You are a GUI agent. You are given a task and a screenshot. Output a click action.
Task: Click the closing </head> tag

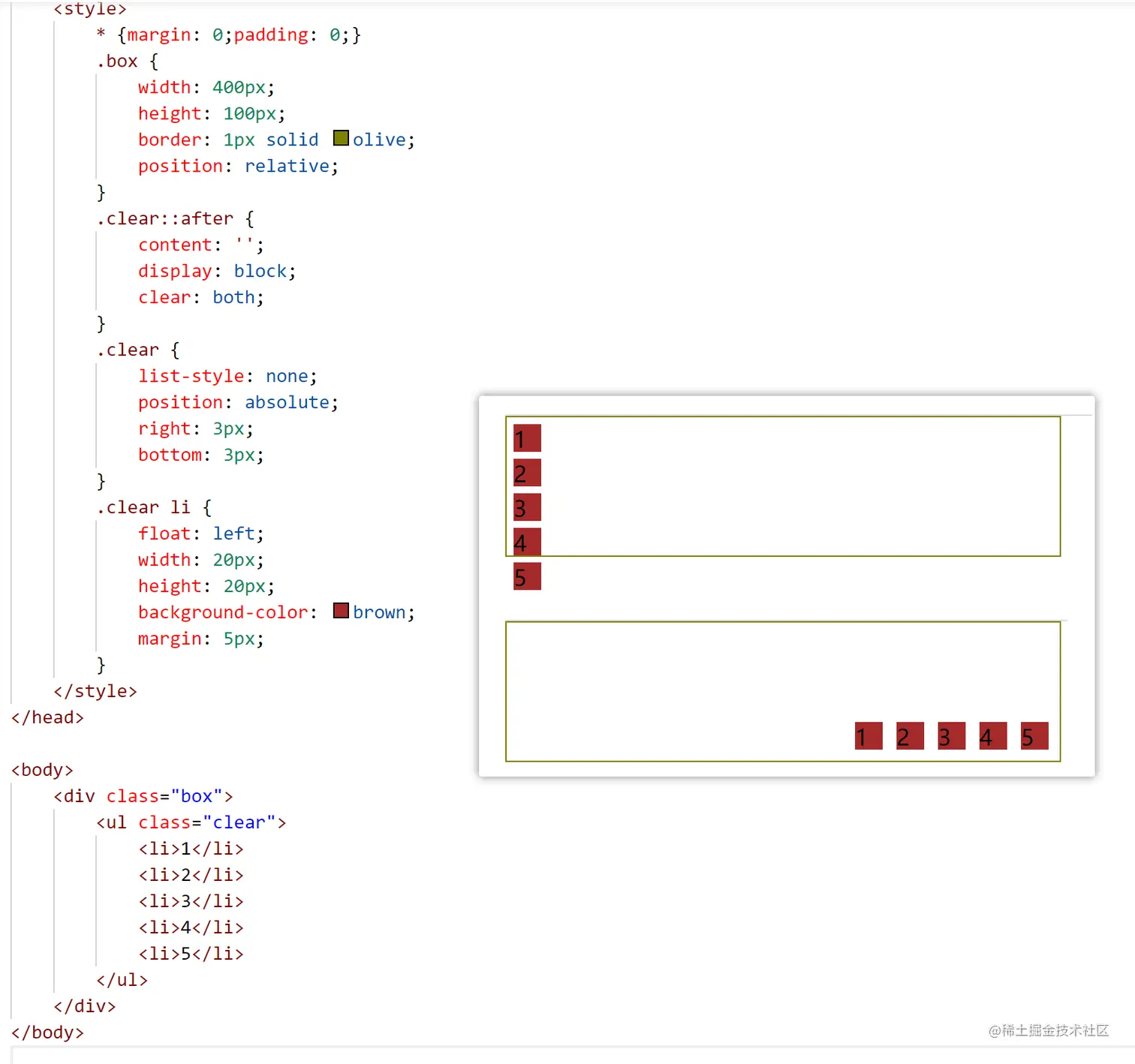(x=47, y=717)
